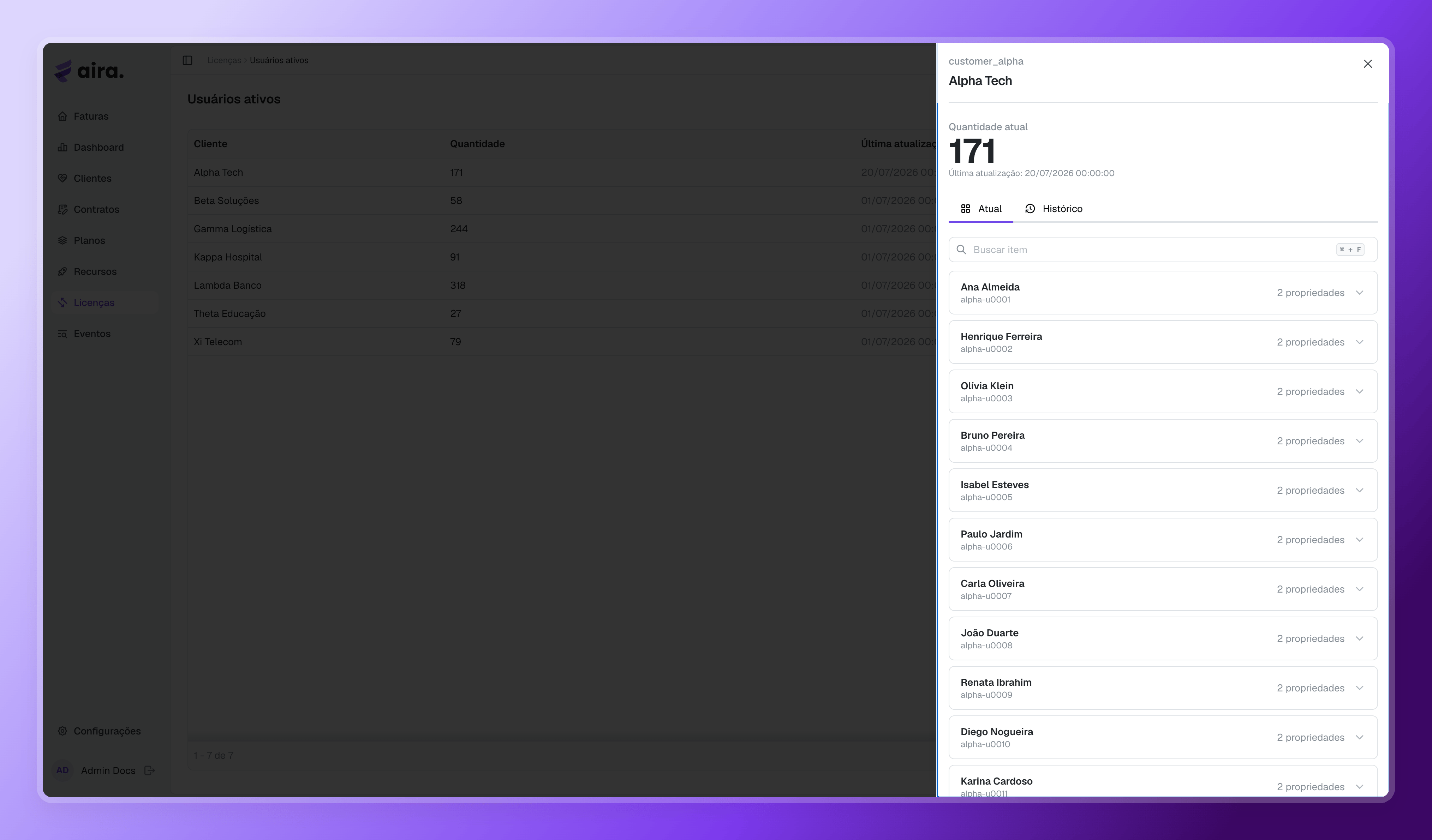Click the Theta Educação table cell

point(229,313)
